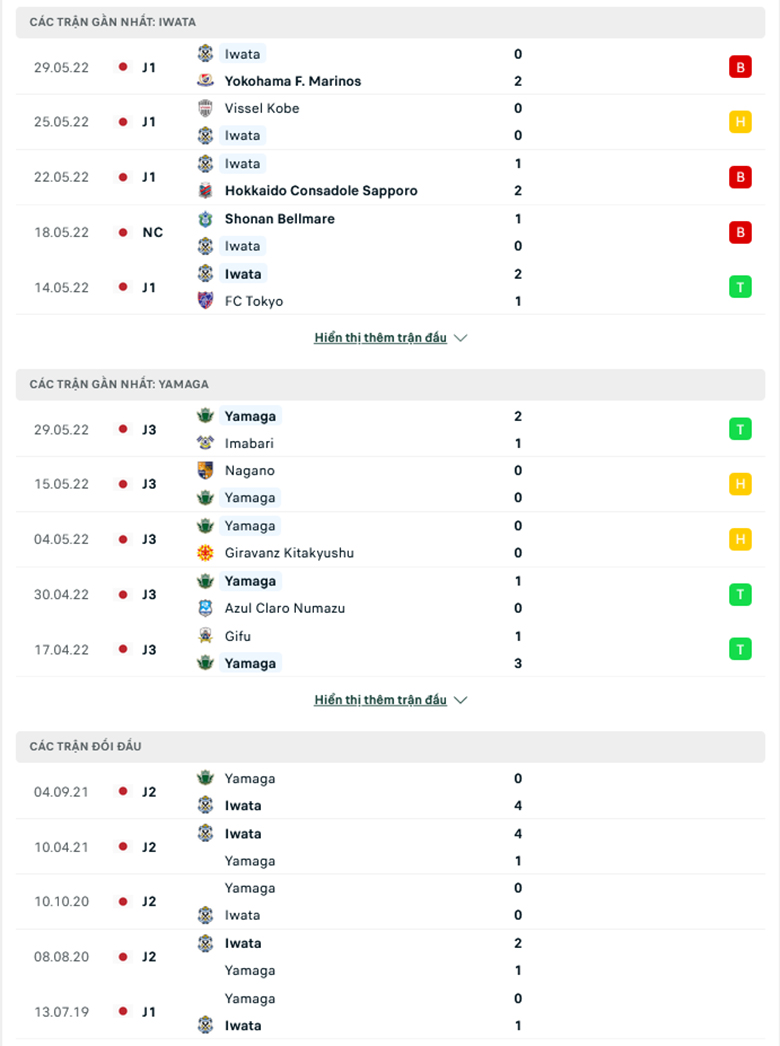Image resolution: width=780 pixels, height=1046 pixels.
Task: Click the Vissel Kobe team crest
Action: 206,108
